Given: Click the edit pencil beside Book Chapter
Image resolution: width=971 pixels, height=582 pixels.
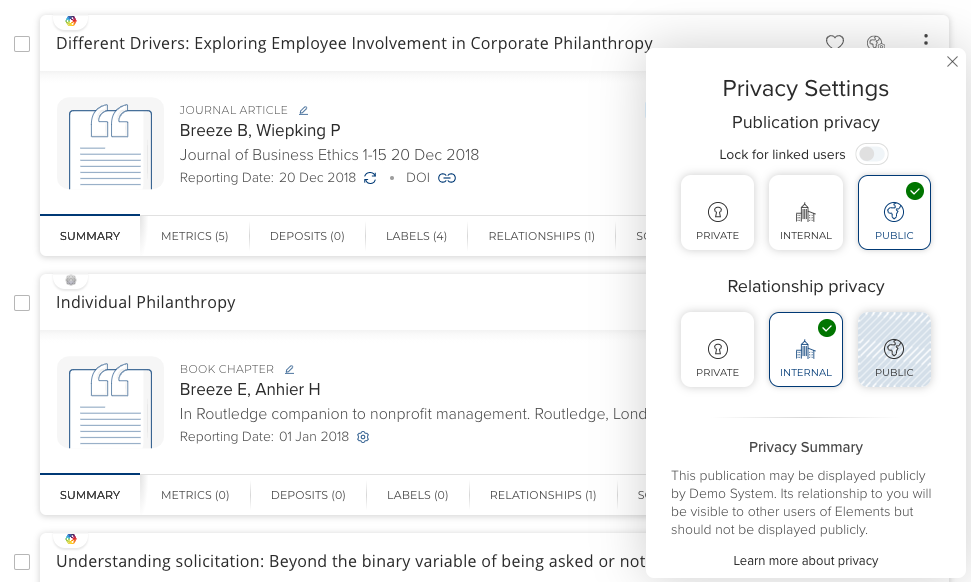Looking at the screenshot, I should click(290, 369).
